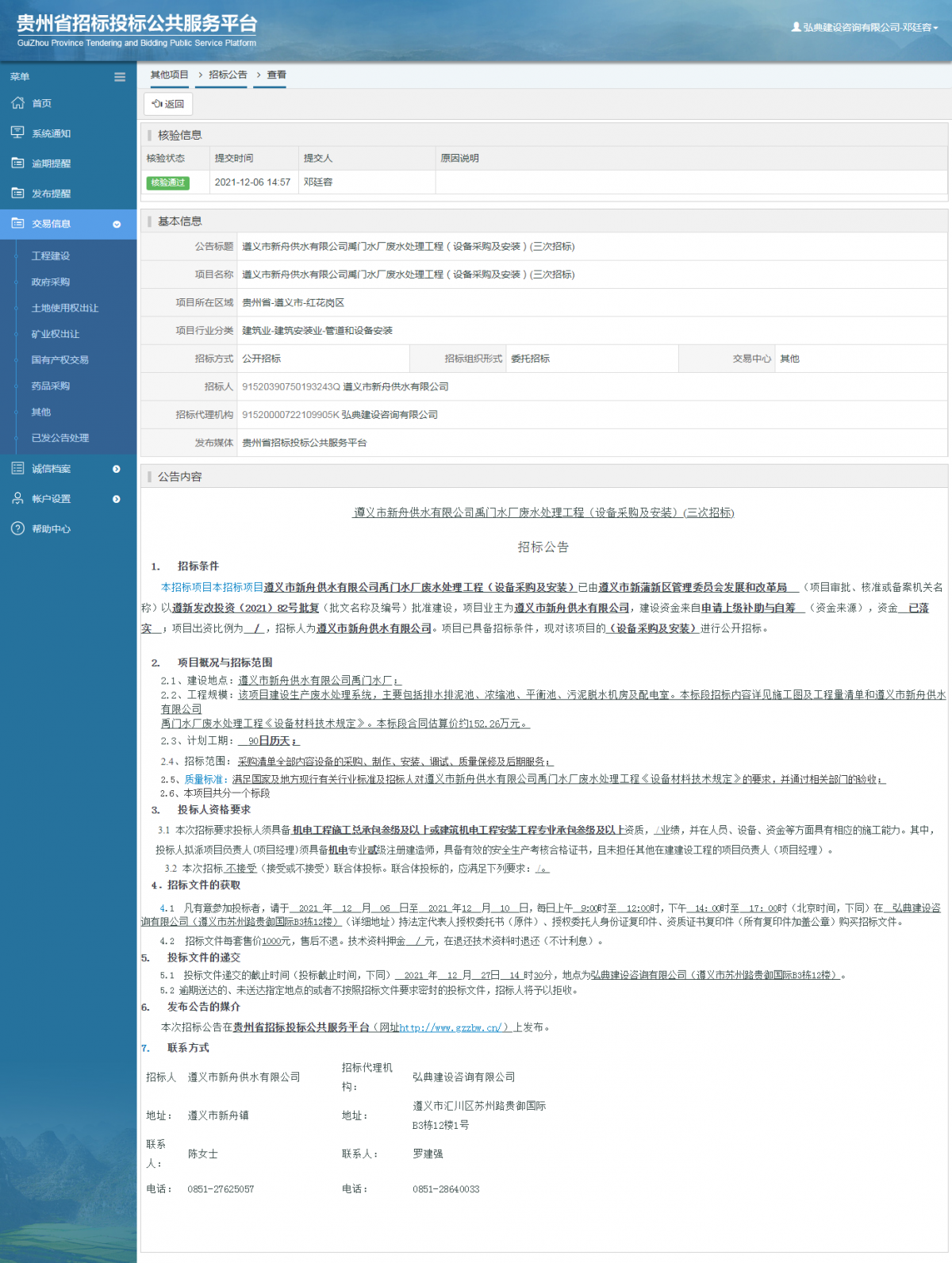Image resolution: width=952 pixels, height=1263 pixels.
Task: Click the overdue reminder icon
Action: click(x=17, y=163)
